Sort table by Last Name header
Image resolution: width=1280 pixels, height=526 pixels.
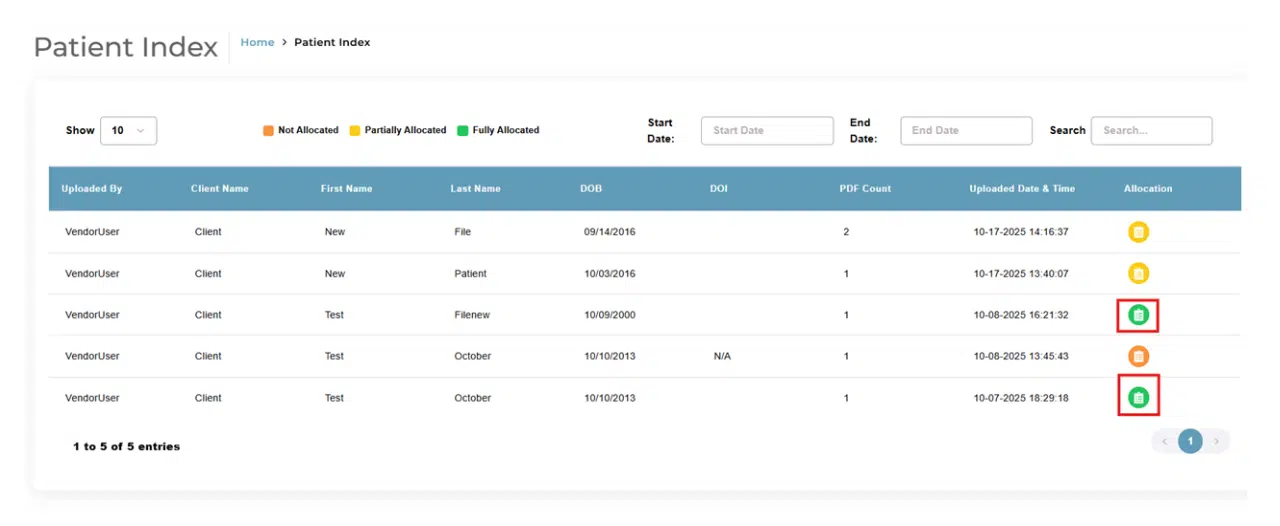pyautogui.click(x=475, y=188)
